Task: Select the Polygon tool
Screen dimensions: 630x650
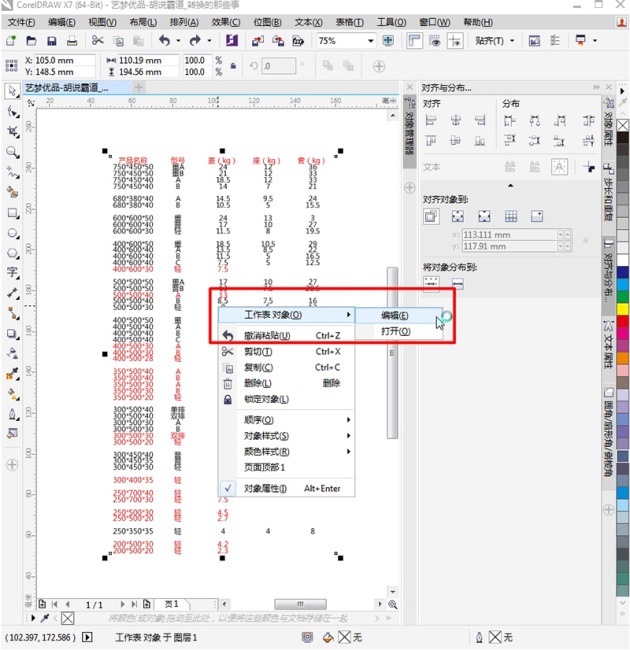Action: point(12,253)
